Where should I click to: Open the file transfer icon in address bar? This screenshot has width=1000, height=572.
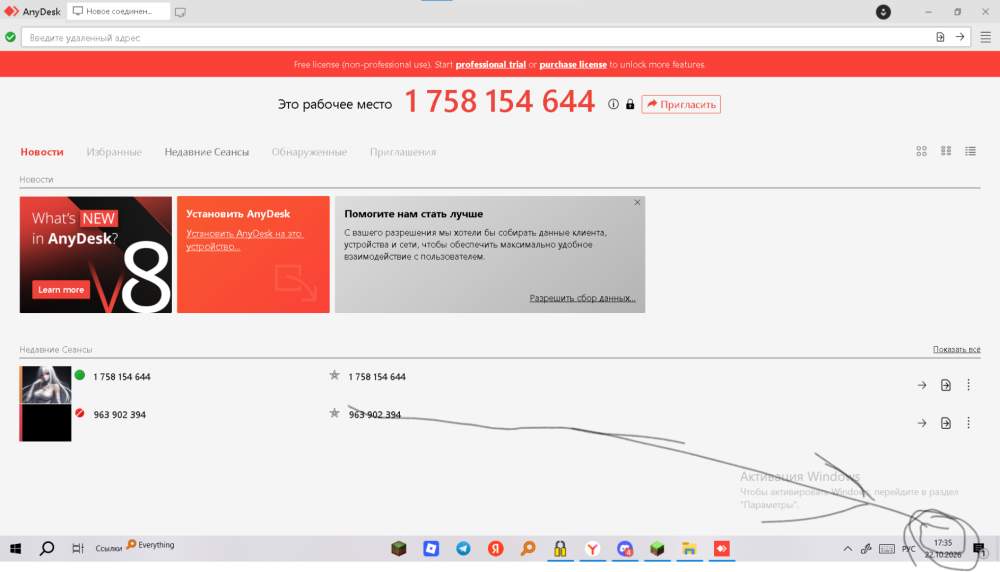(940, 38)
